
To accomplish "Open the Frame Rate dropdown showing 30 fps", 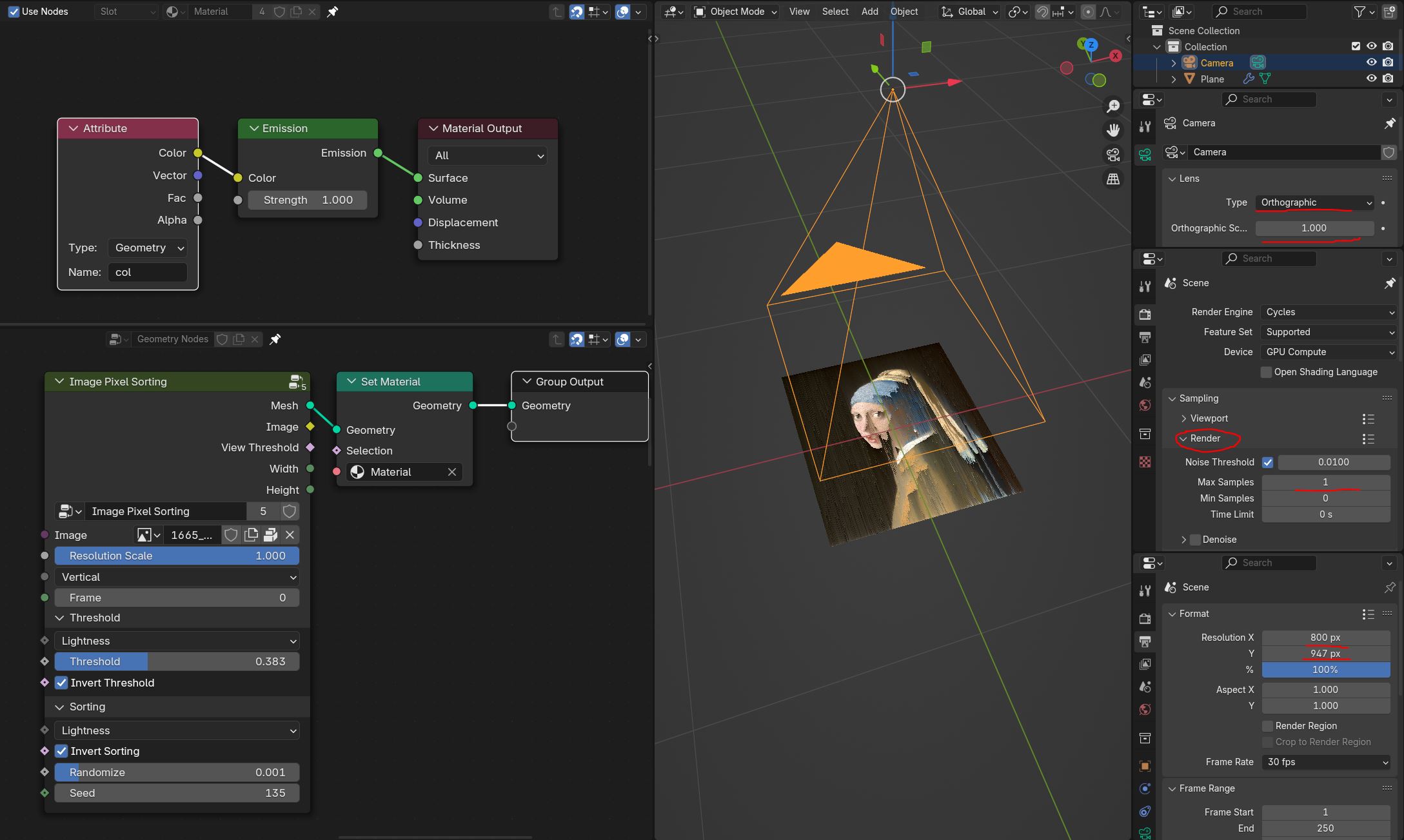I will click(x=1326, y=762).
